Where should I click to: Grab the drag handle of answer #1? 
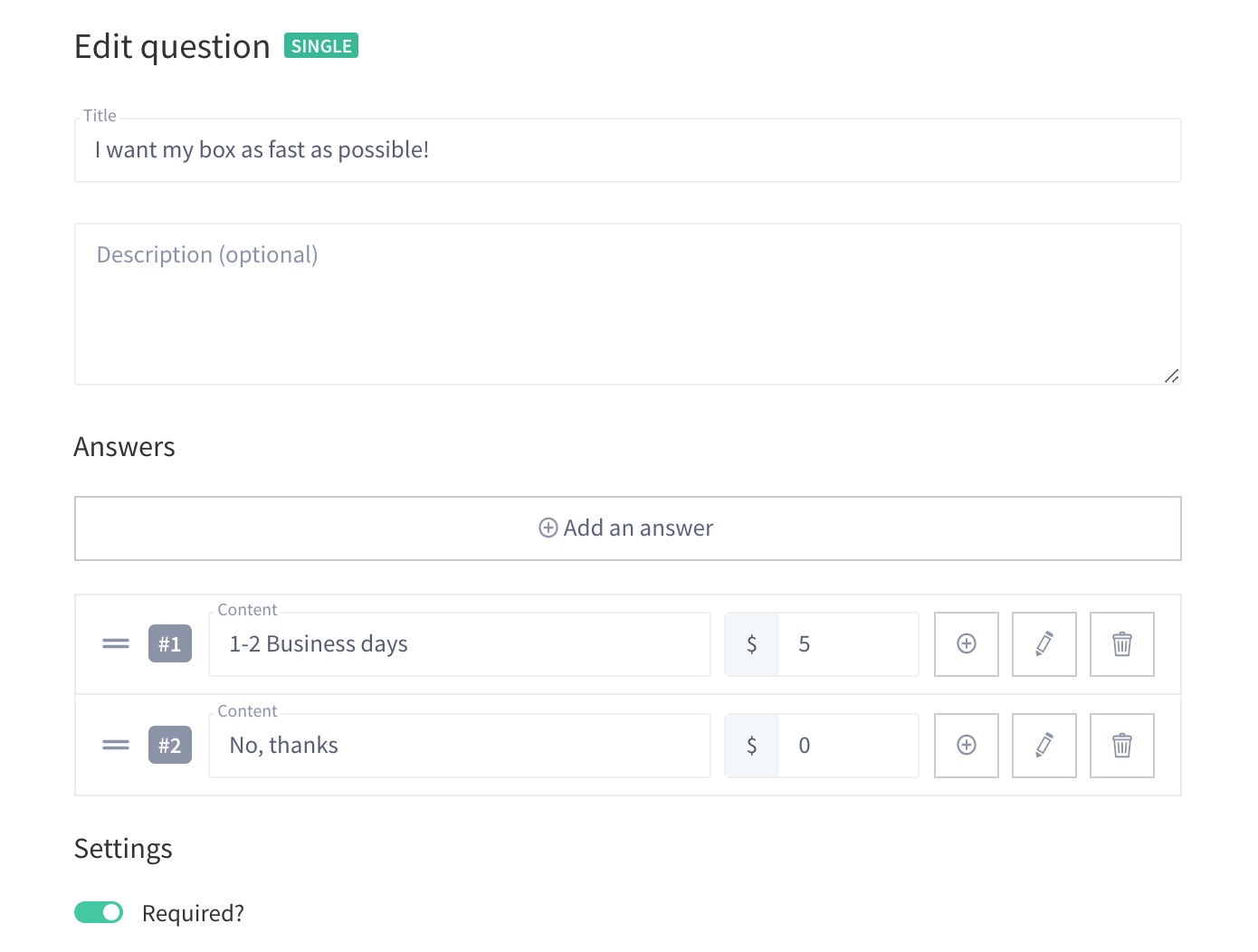(116, 644)
